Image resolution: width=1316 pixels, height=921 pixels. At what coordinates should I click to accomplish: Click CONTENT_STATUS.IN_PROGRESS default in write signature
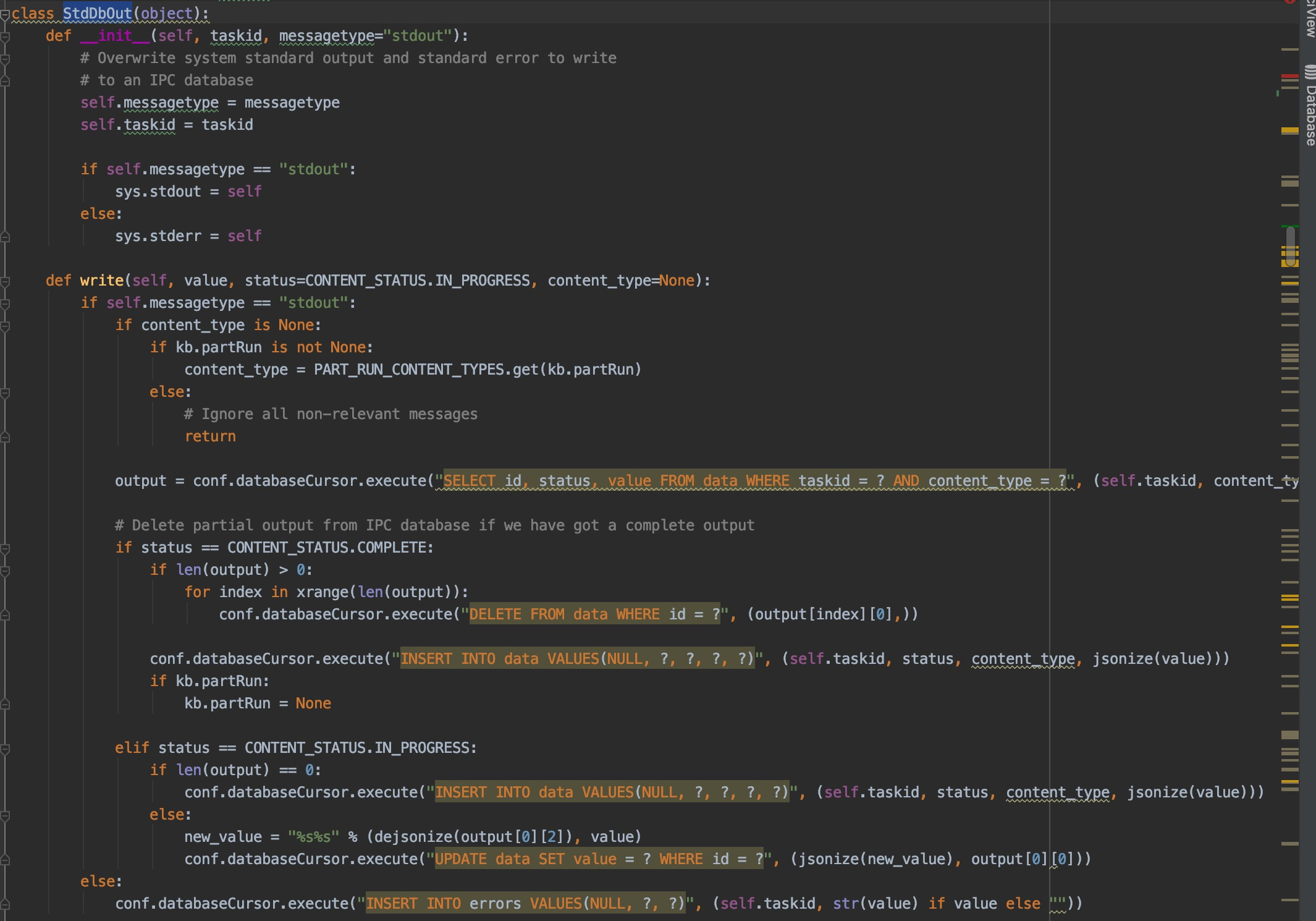tap(418, 281)
